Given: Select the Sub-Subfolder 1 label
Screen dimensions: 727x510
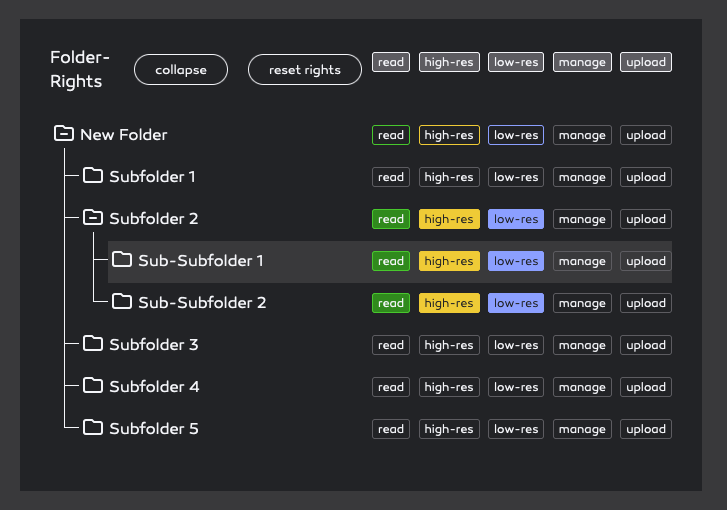Looking at the screenshot, I should pos(201,261).
